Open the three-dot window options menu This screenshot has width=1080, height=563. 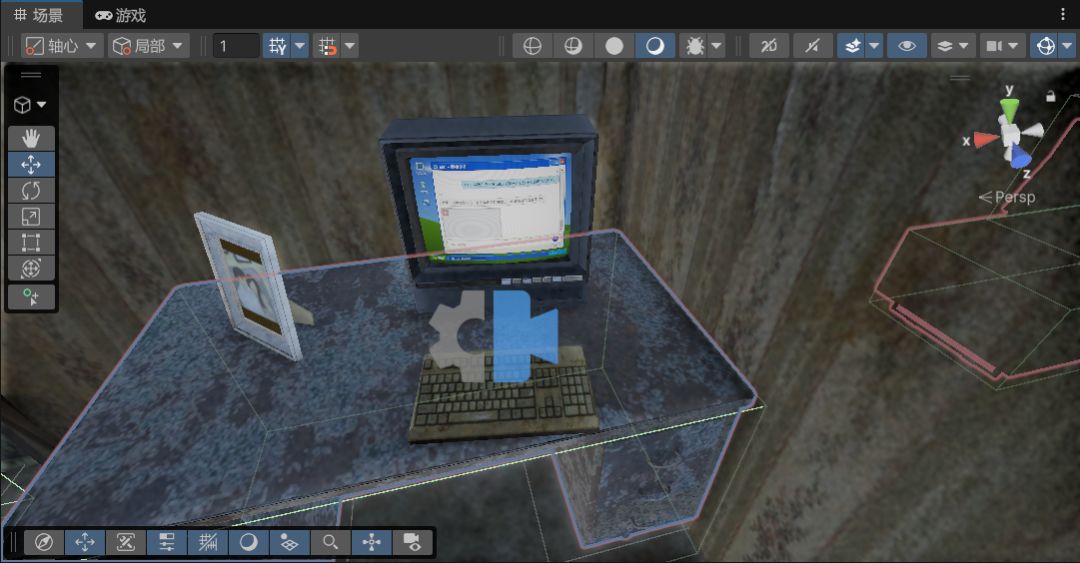[x=1063, y=14]
